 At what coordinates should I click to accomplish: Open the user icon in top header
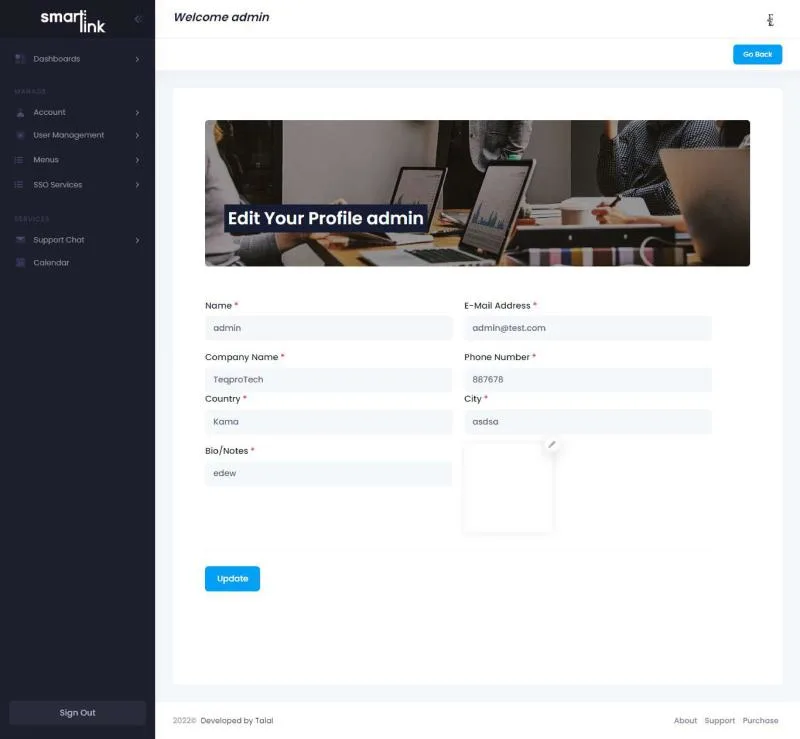[x=770, y=20]
